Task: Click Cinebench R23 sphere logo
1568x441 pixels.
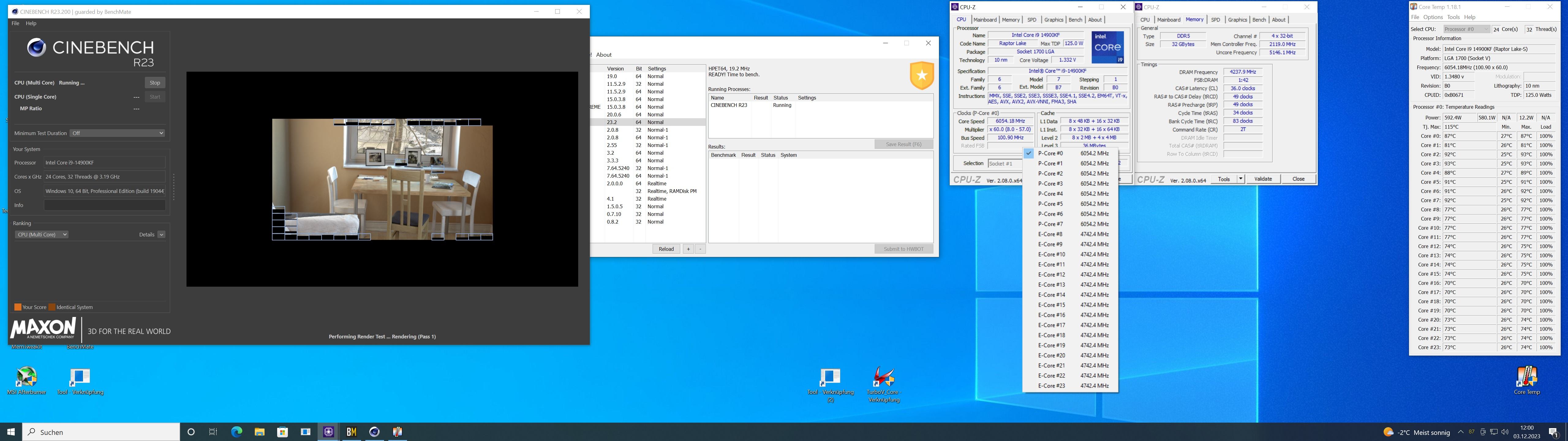Action: tap(36, 47)
